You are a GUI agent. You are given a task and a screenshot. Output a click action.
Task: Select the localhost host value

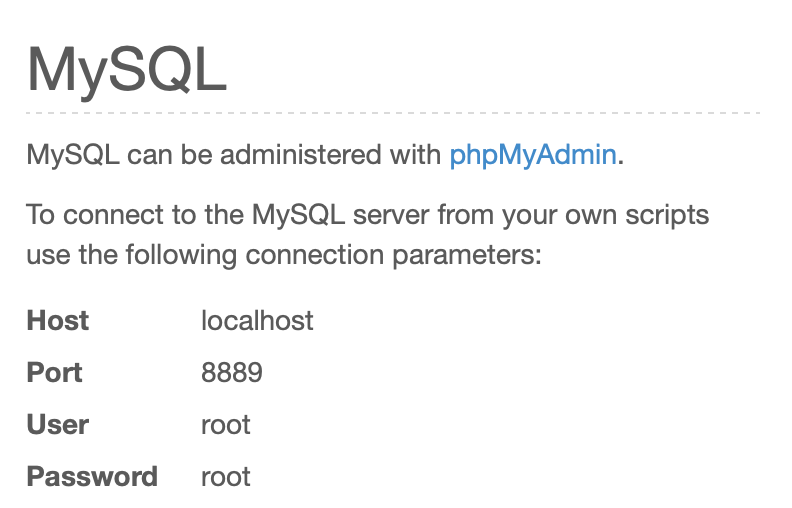click(257, 320)
